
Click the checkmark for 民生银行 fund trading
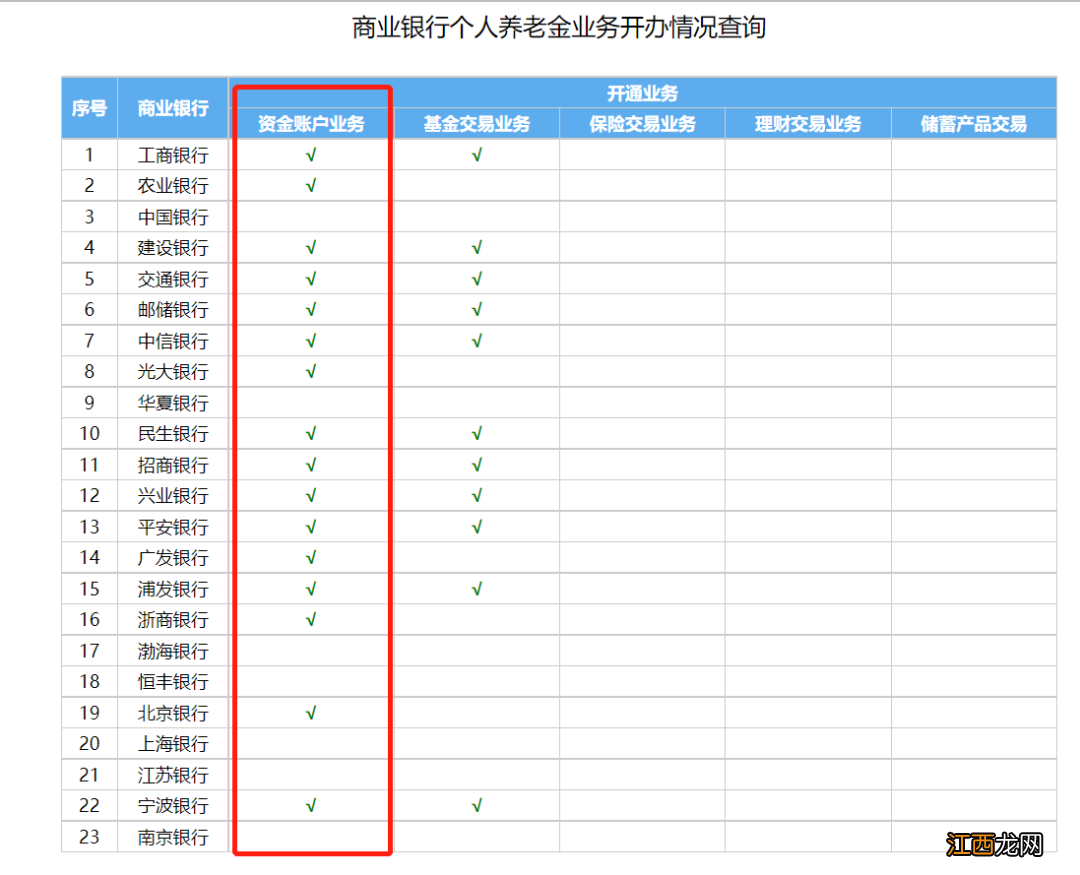pyautogui.click(x=477, y=433)
